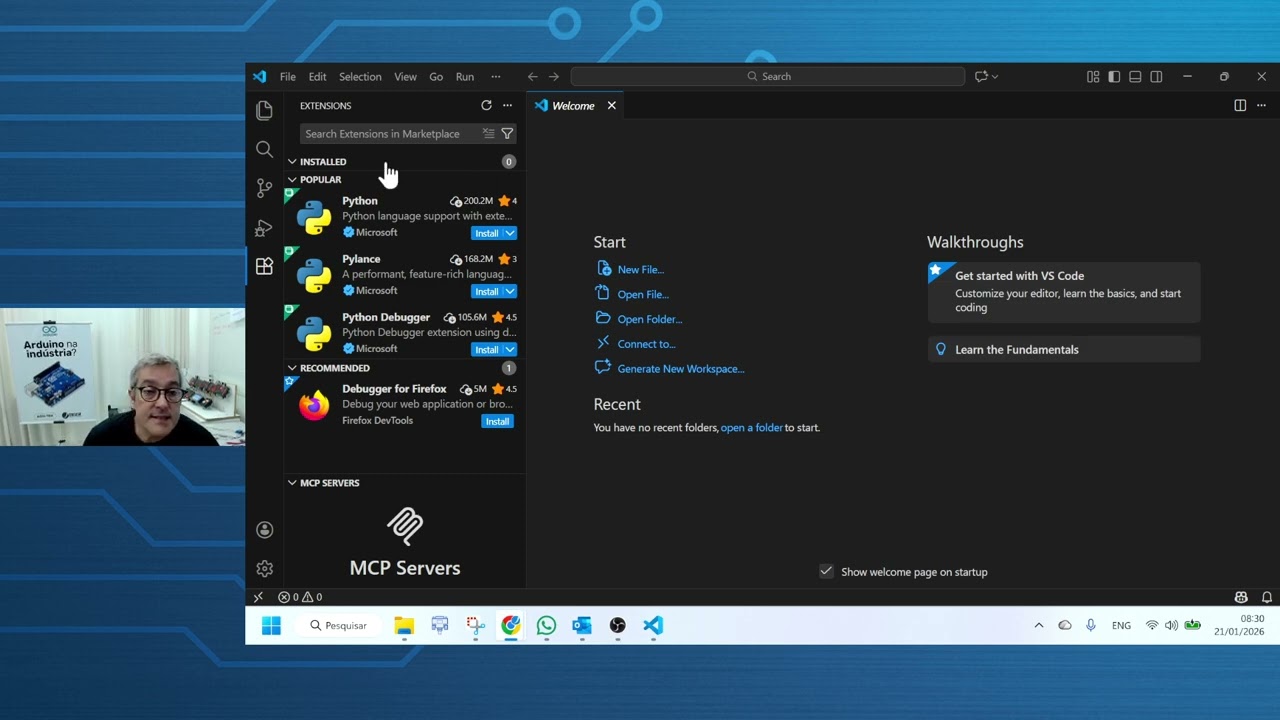
Task: Click the open a folder link
Action: click(x=752, y=427)
